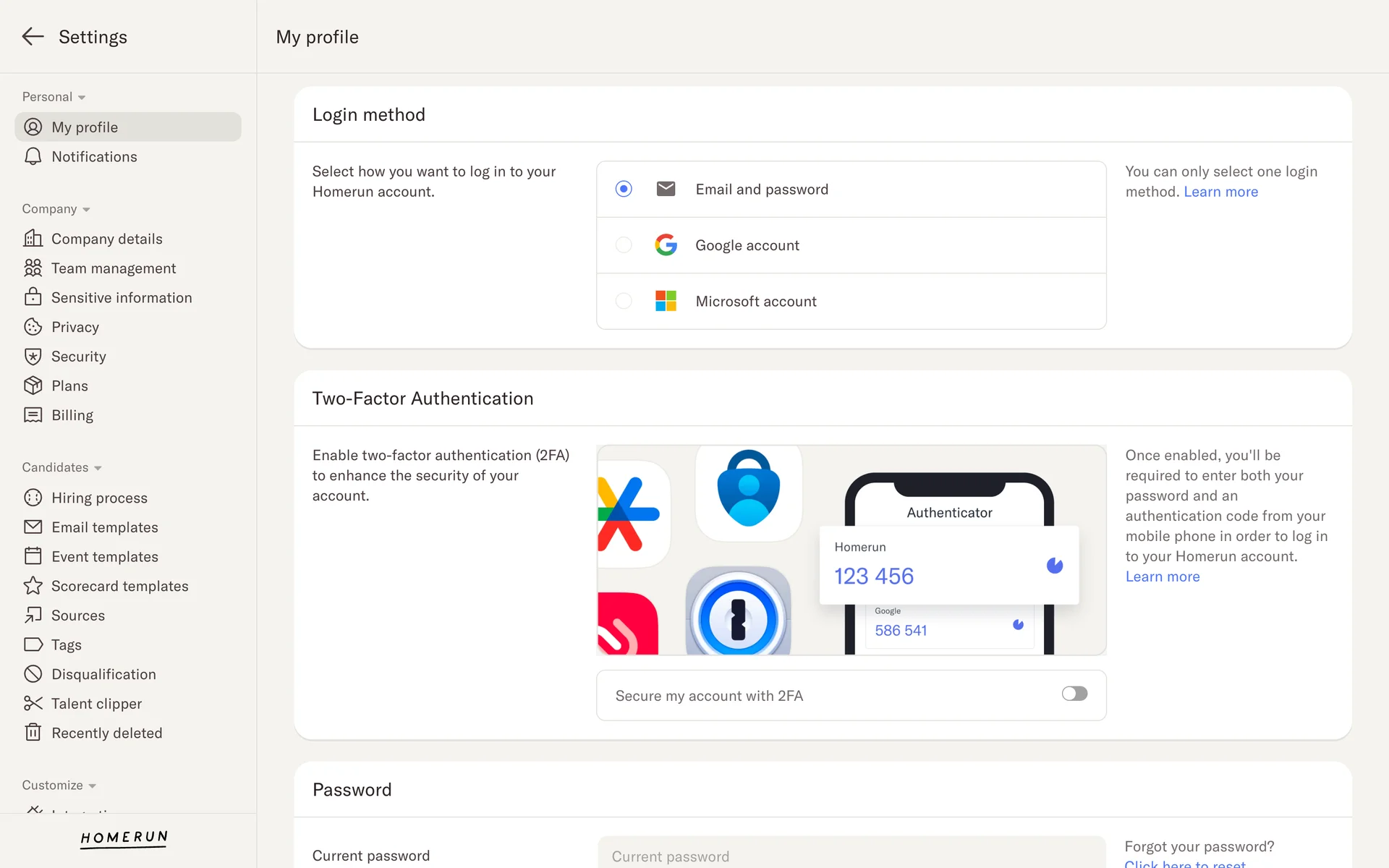The width and height of the screenshot is (1389, 868).
Task: Click the trash icon for Recently deleted
Action: [33, 733]
